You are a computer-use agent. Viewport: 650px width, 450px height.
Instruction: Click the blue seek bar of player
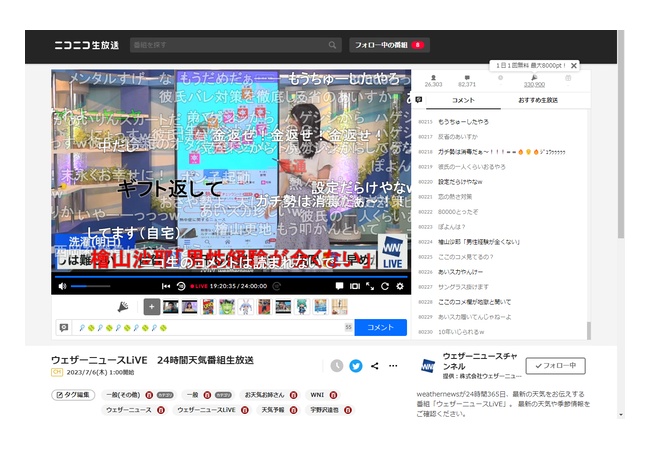[231, 276]
